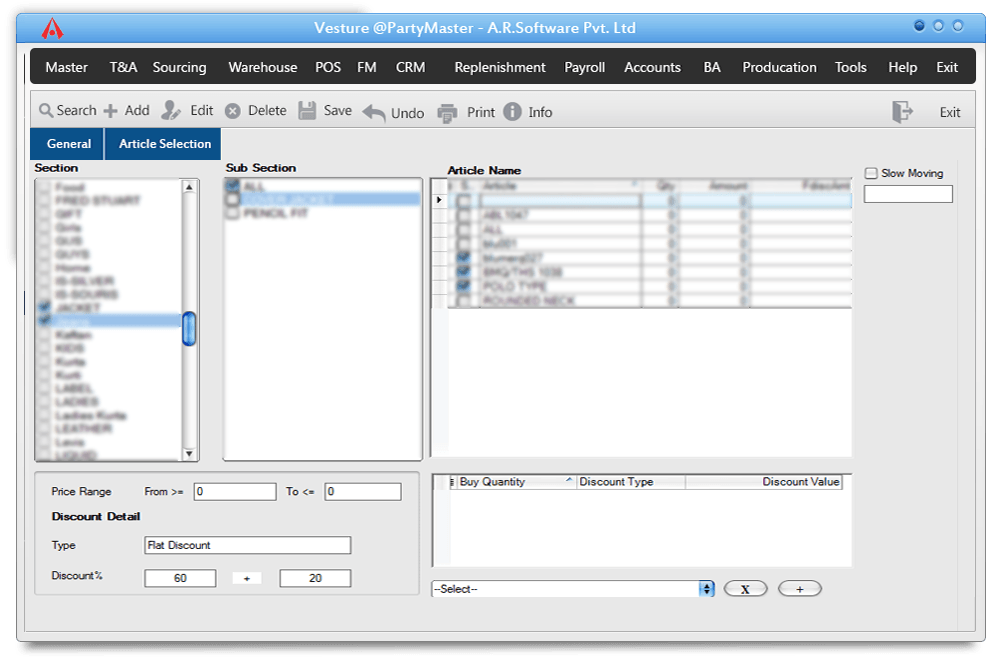Click the X button beside the Select dropdown

click(746, 589)
